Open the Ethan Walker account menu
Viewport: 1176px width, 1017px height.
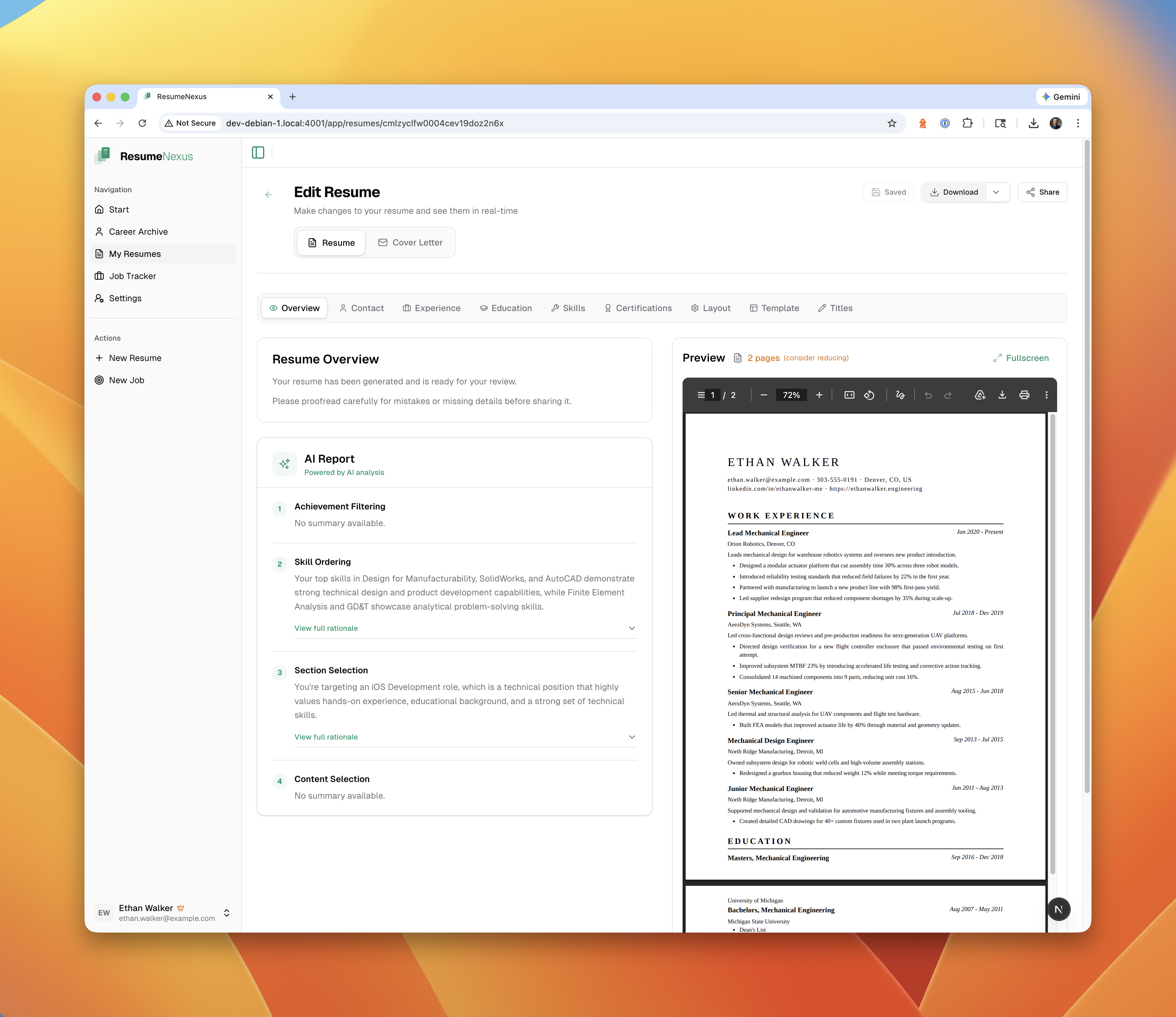click(164, 912)
